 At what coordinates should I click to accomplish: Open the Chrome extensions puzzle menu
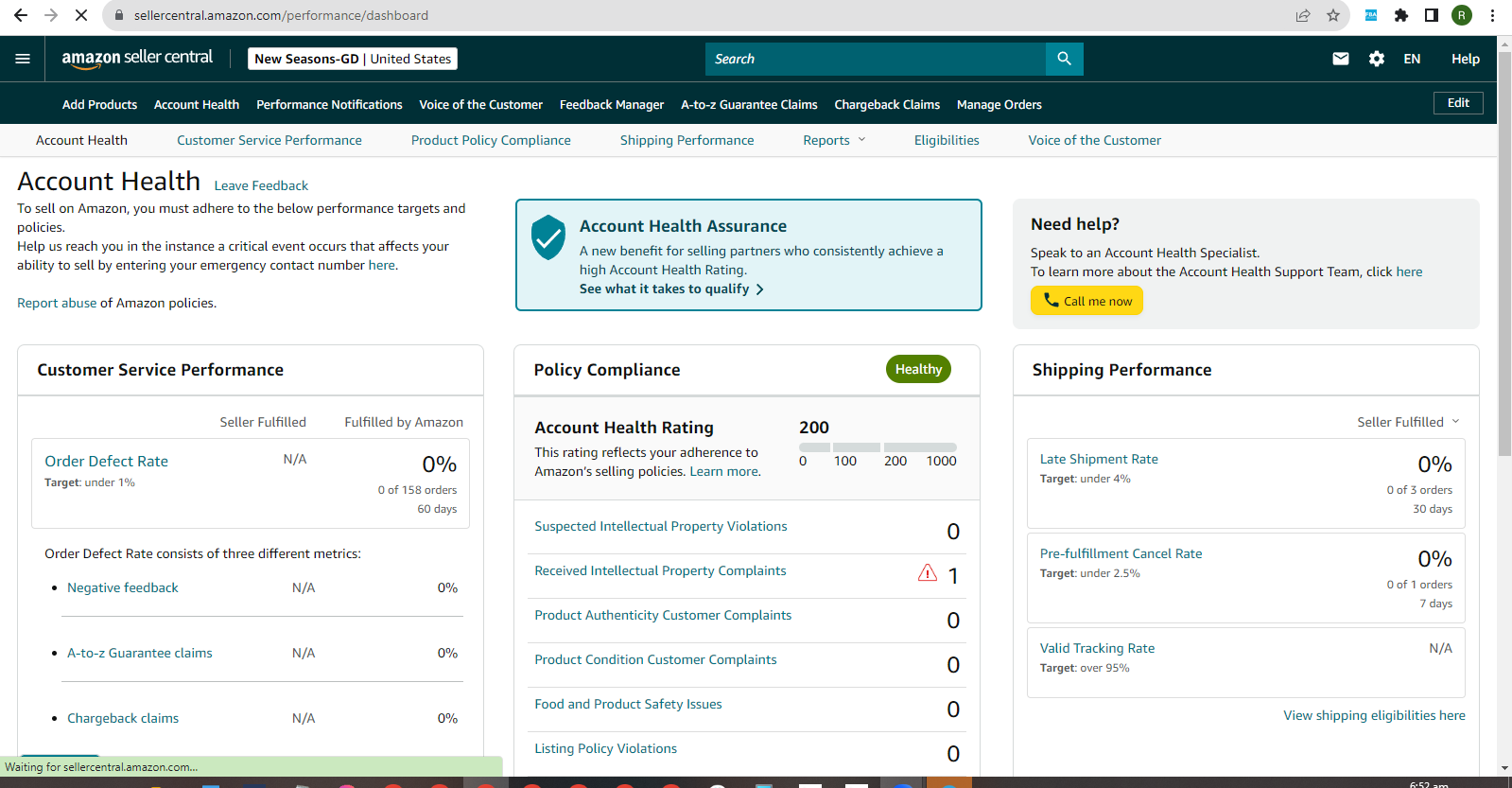1401,15
